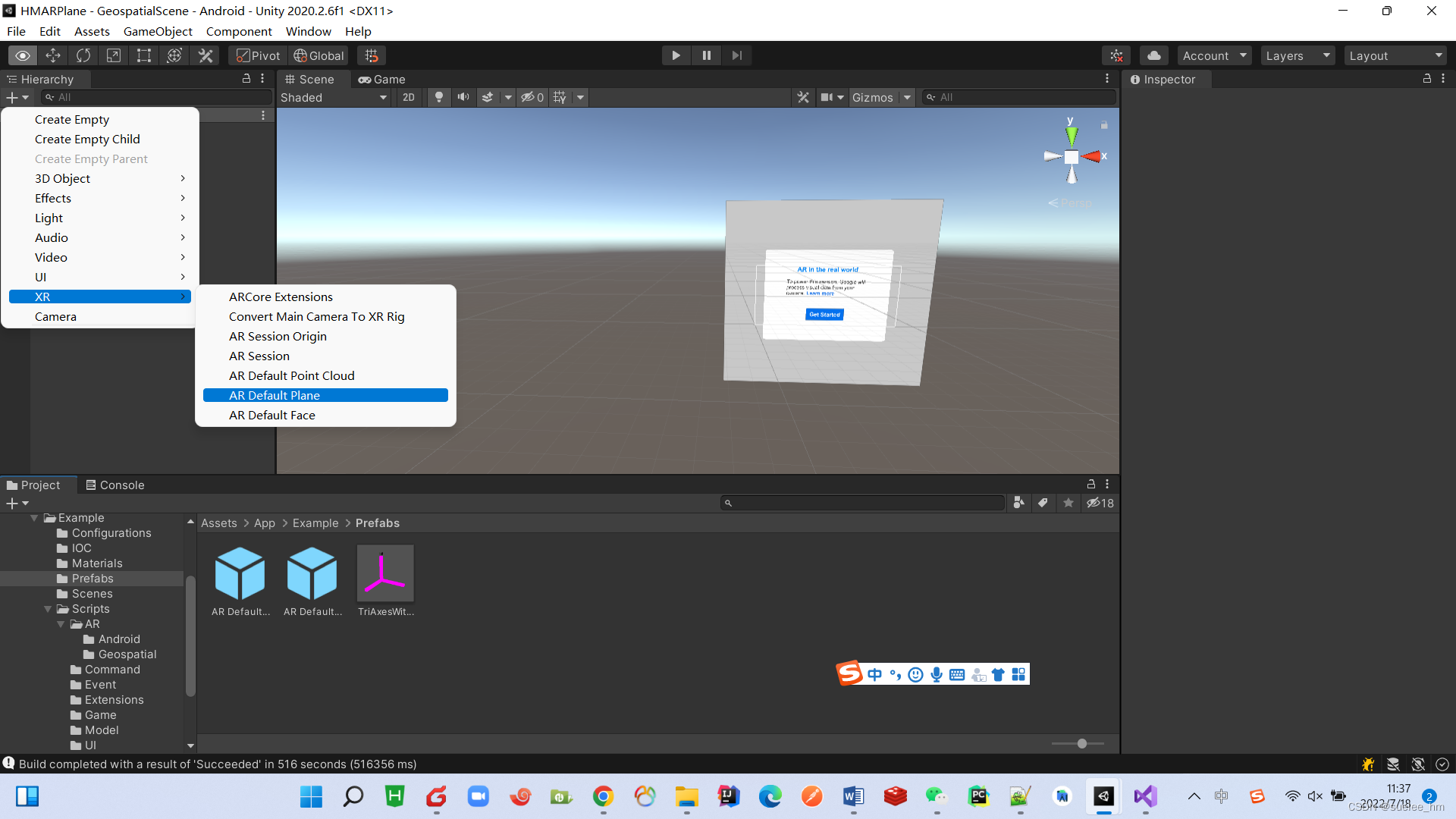Viewport: 1456px width, 819px height.
Task: Open the Cloud services icon
Action: [x=1153, y=55]
